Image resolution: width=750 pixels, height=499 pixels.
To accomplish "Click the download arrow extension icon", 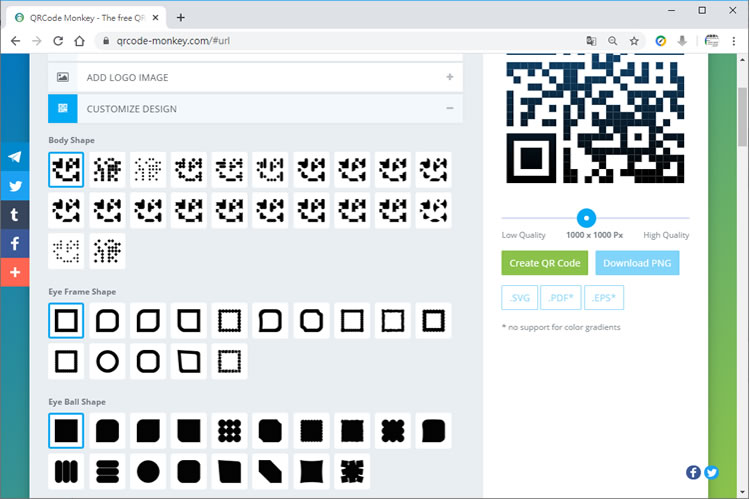I will [682, 41].
